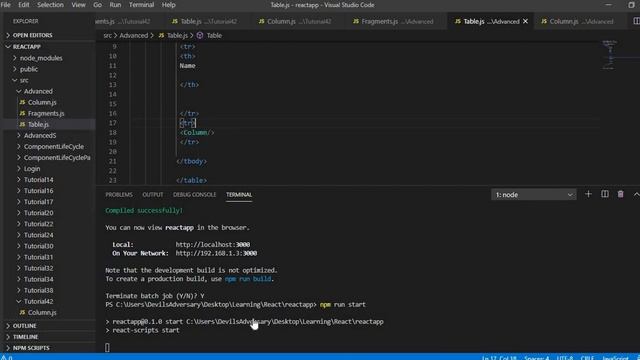Viewport: 640px width, 360px height.
Task: Expand the Tutorial24 folder
Action: pos(48,235)
